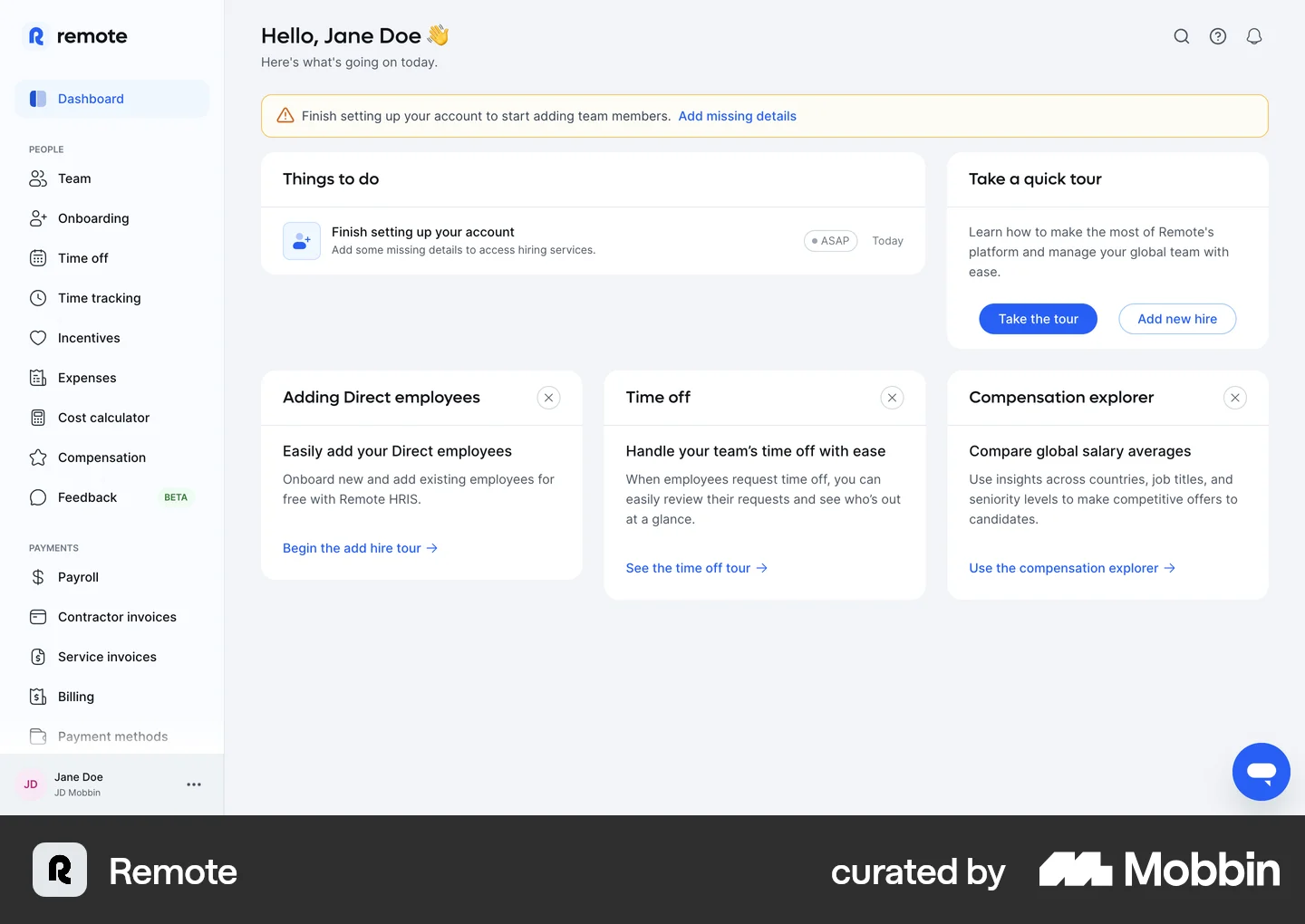Click Begin the add hire tour link
The width and height of the screenshot is (1305, 924).
(x=360, y=548)
